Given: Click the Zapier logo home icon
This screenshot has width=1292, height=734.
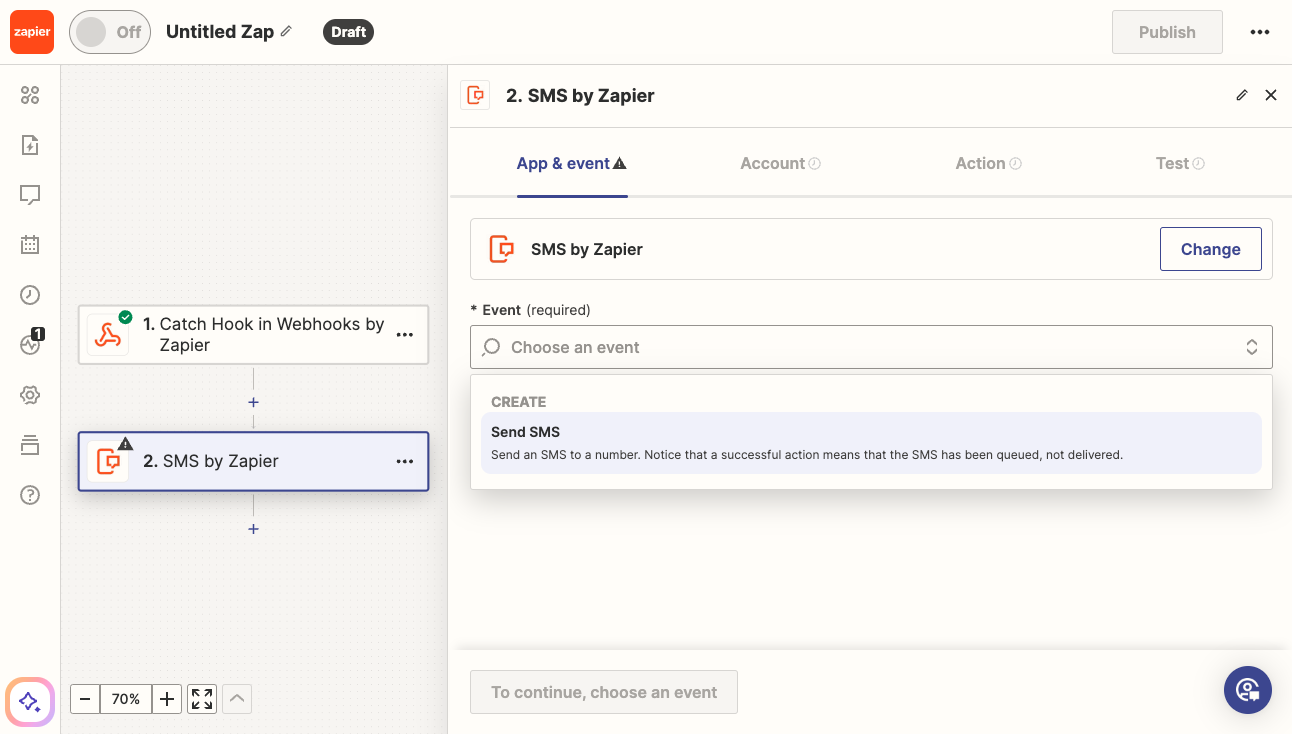Looking at the screenshot, I should [32, 32].
